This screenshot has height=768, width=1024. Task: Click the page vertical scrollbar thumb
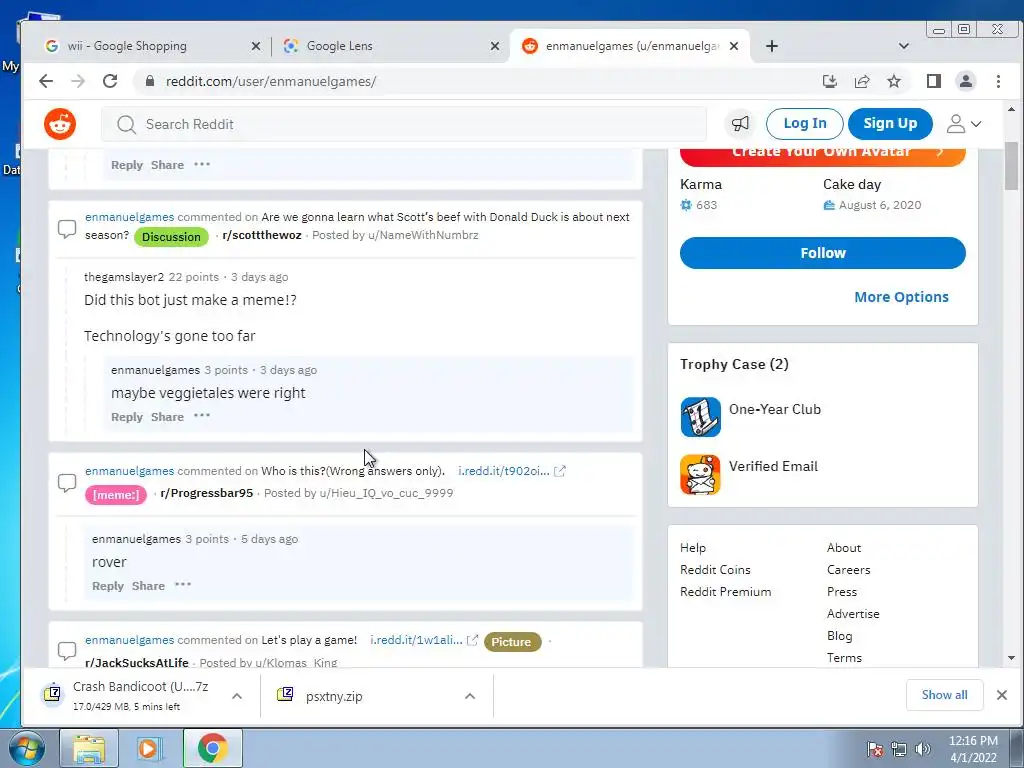[x=1011, y=167]
